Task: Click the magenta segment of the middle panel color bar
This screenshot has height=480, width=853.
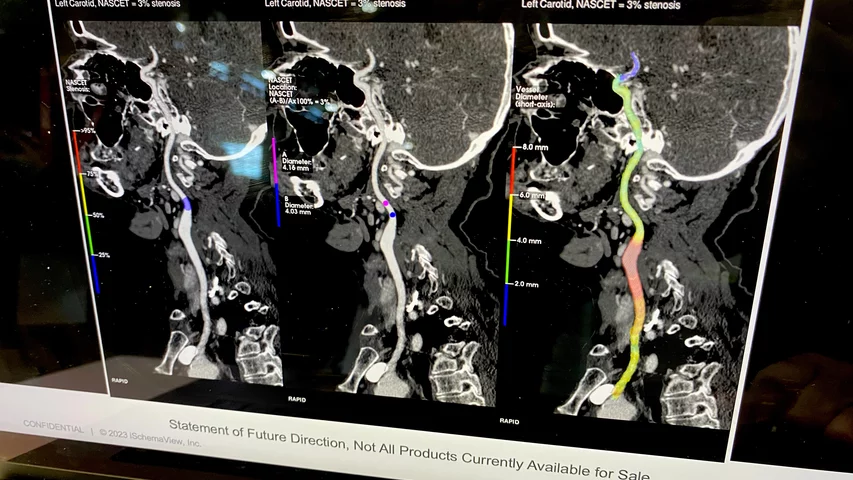Action: pos(275,161)
